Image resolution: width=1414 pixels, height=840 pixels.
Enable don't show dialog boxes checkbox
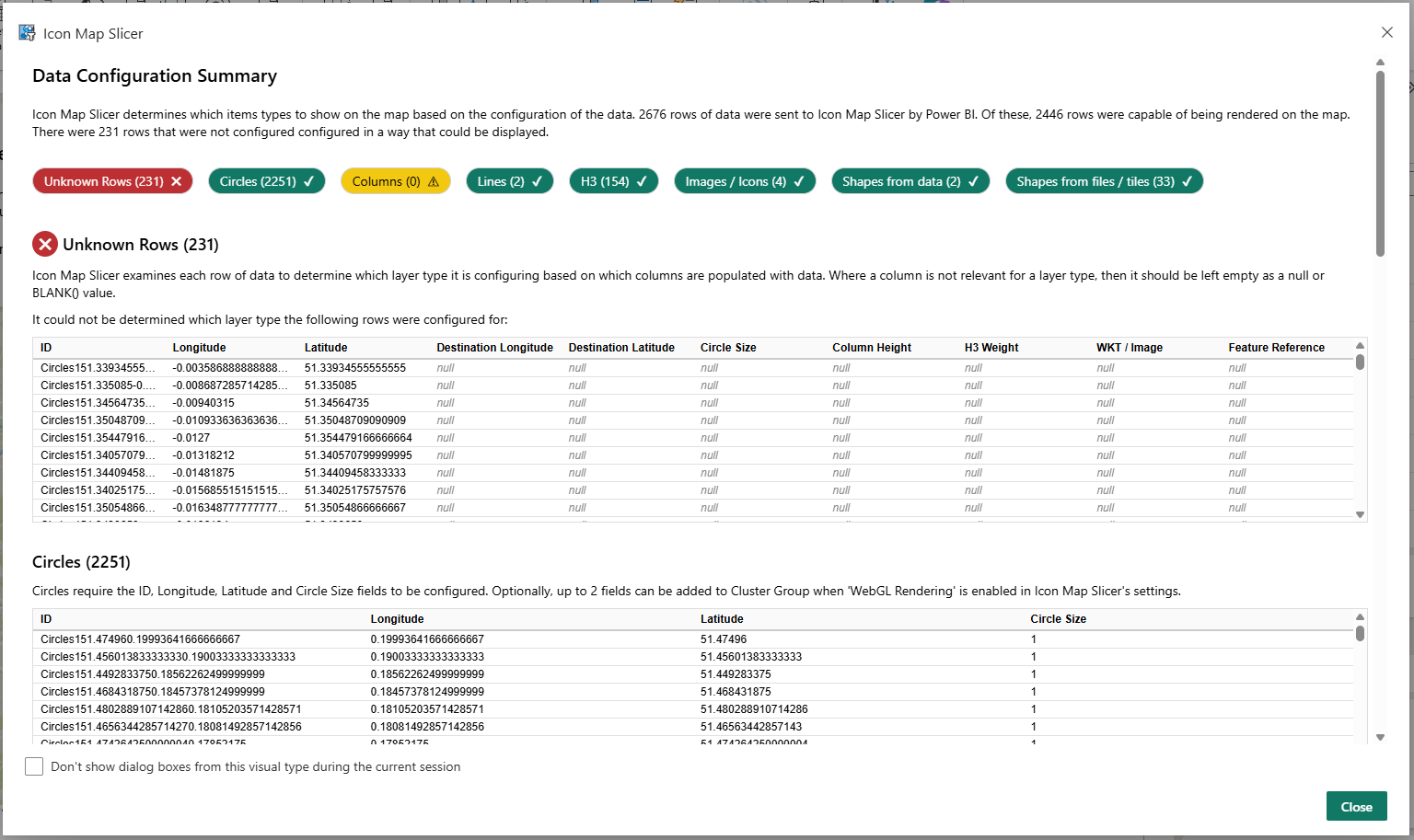click(34, 766)
